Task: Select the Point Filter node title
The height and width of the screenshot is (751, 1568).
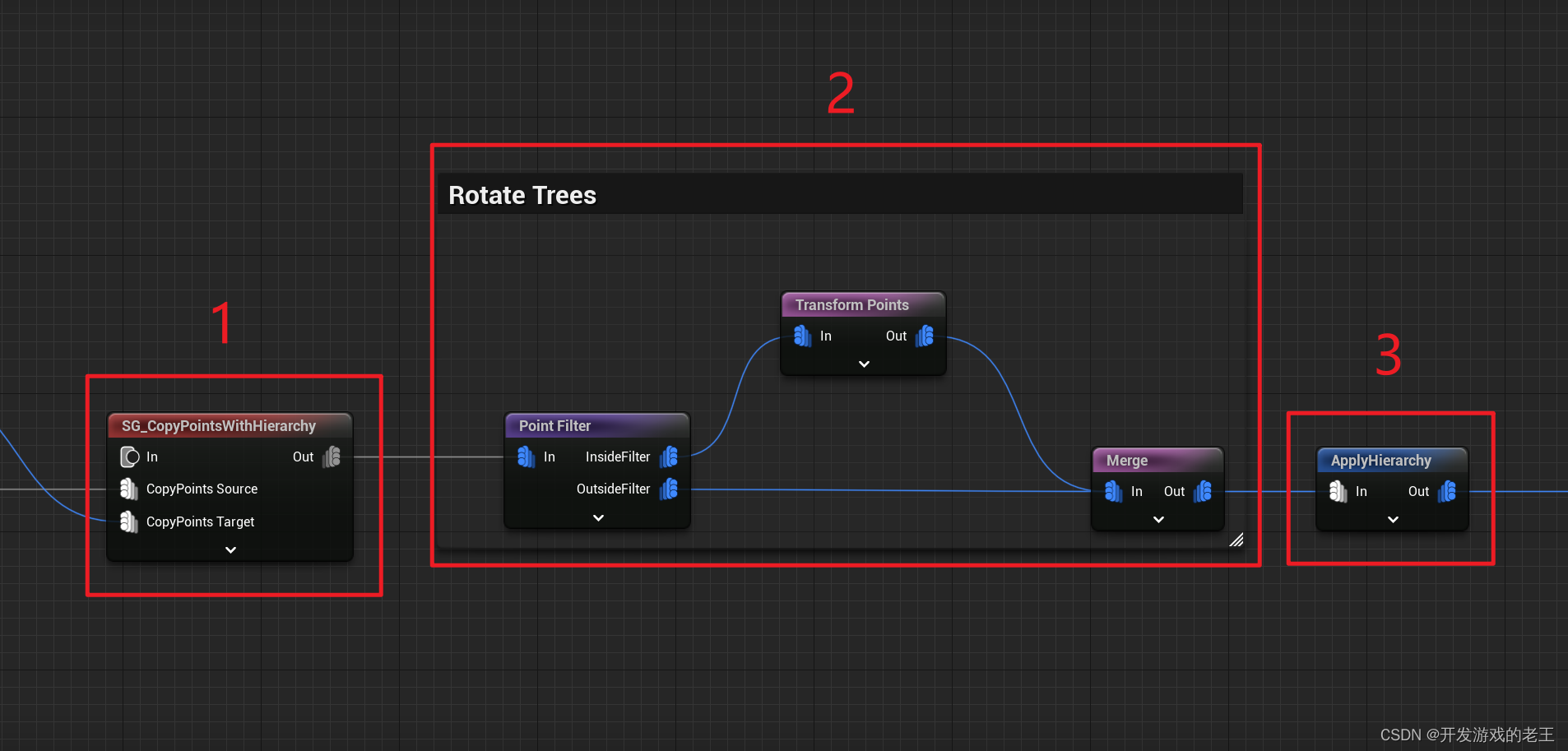Action: click(554, 426)
